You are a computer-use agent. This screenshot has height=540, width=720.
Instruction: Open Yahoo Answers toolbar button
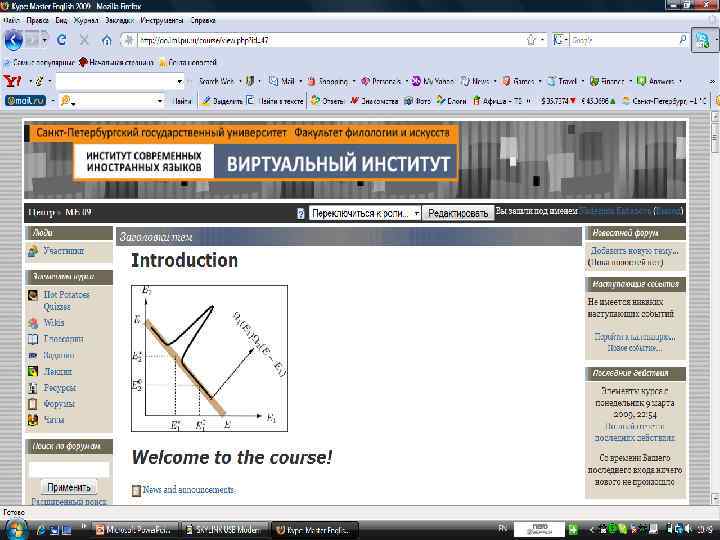coord(656,81)
